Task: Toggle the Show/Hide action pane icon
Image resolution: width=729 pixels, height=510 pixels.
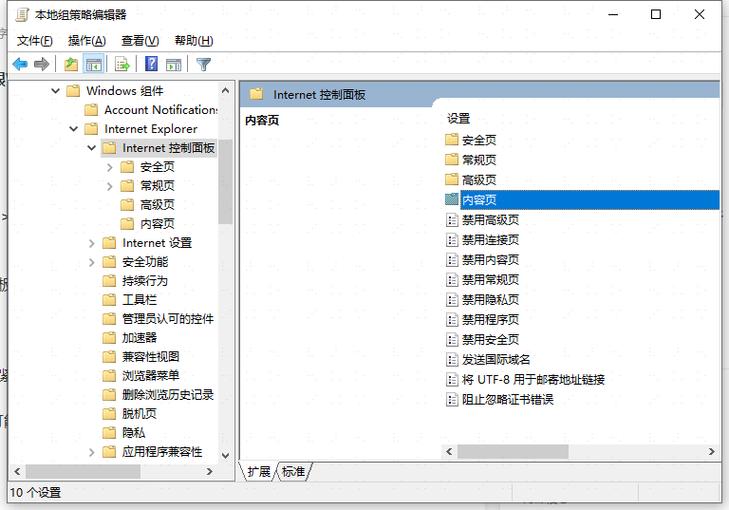Action: (x=173, y=64)
